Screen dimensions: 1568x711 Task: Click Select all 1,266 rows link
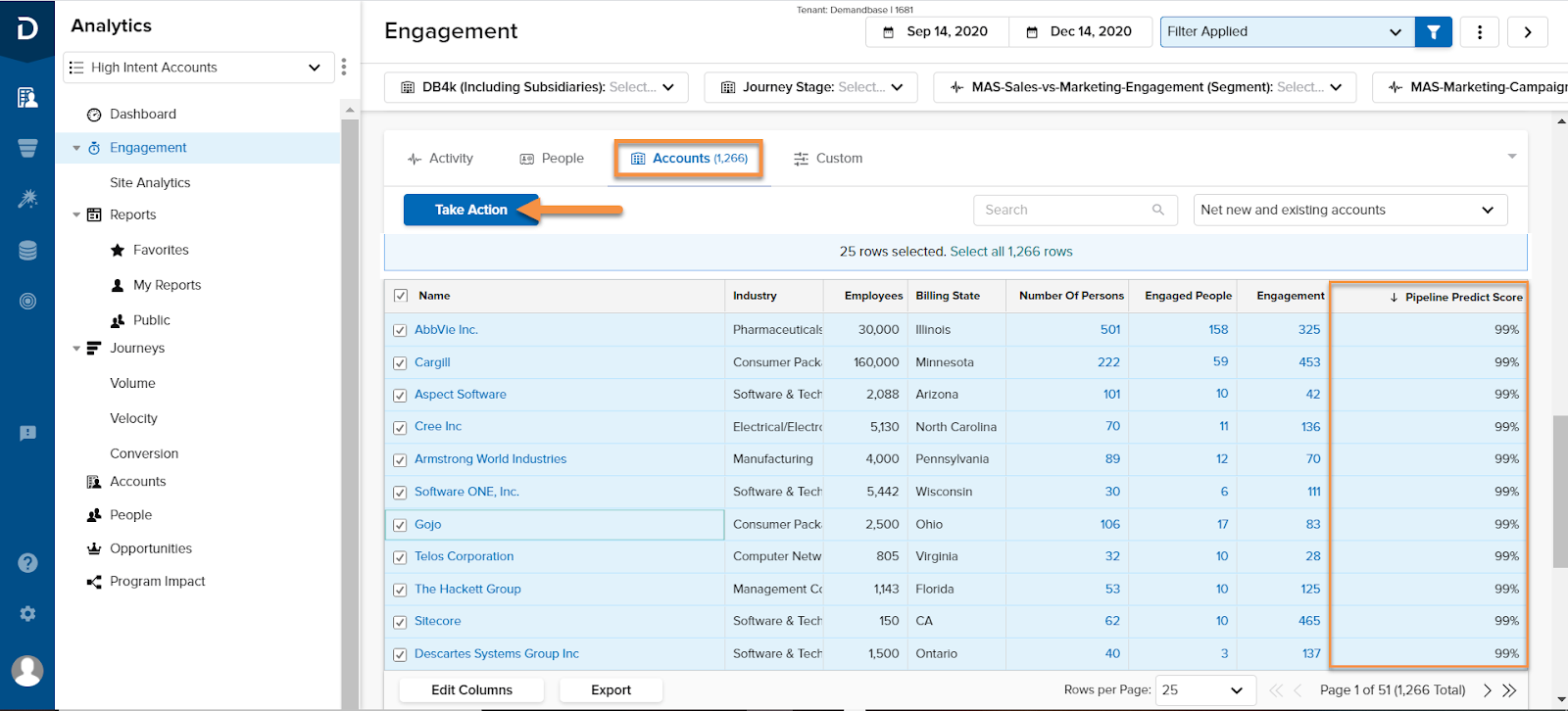click(1011, 252)
